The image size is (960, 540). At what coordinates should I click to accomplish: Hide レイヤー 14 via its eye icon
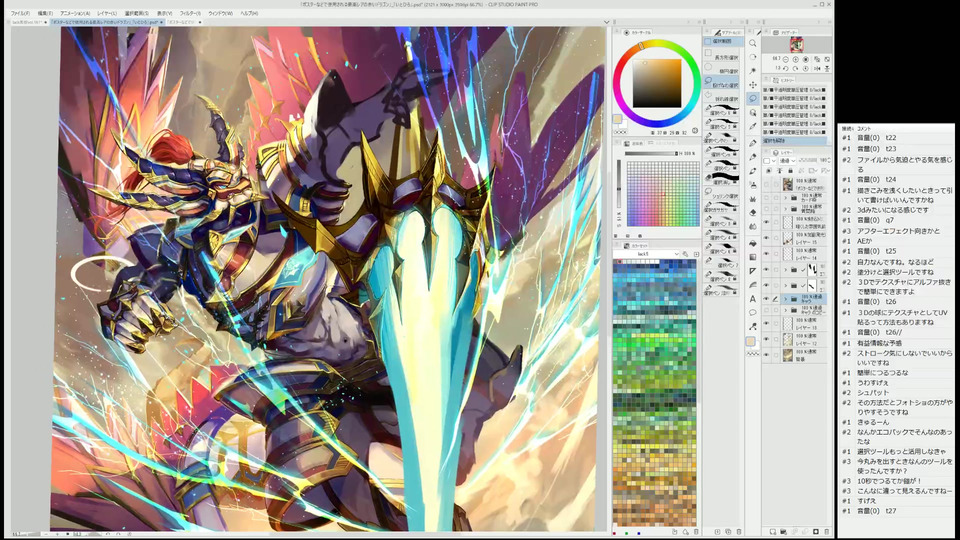point(766,253)
